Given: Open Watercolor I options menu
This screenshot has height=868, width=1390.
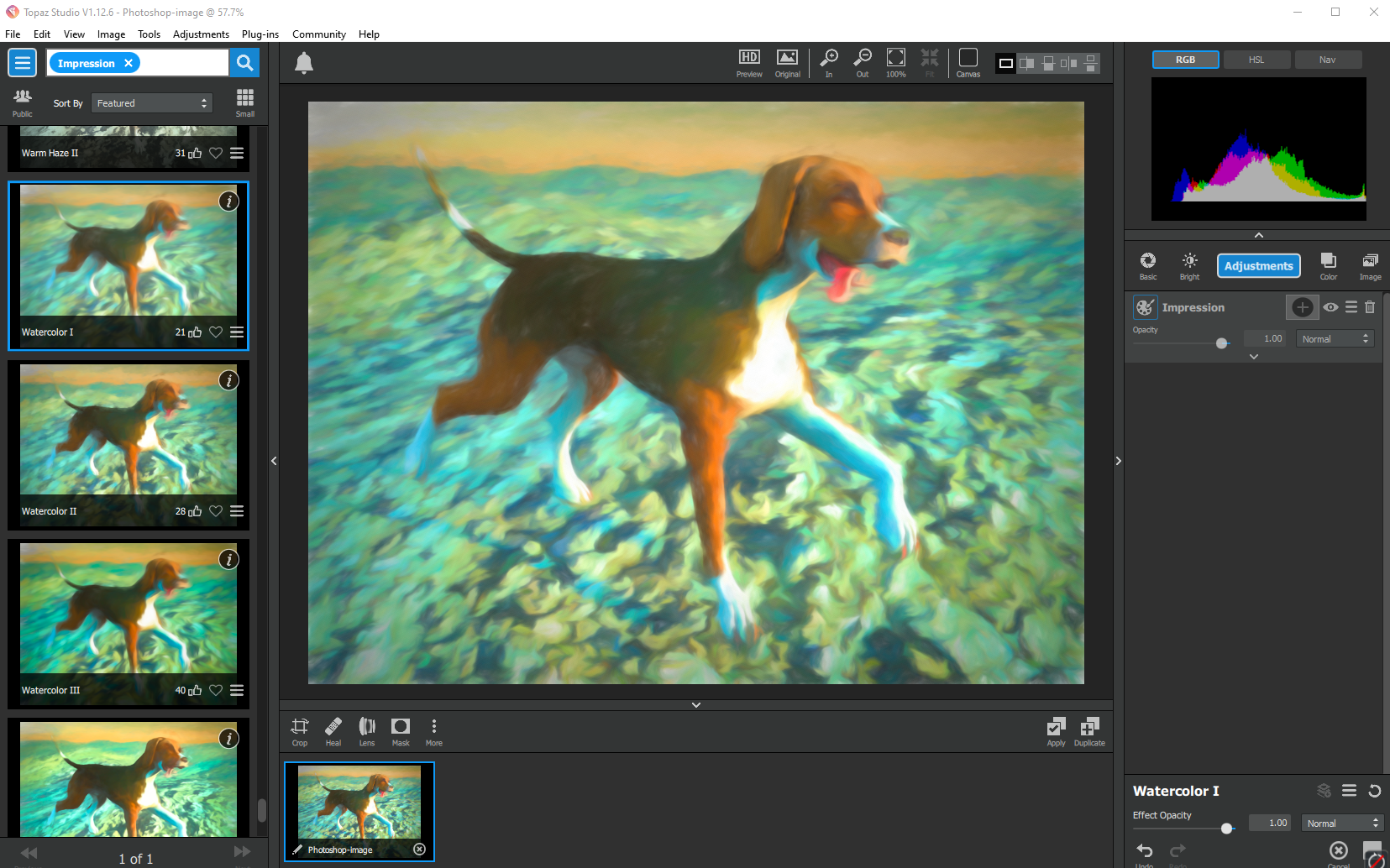Looking at the screenshot, I should click(237, 332).
